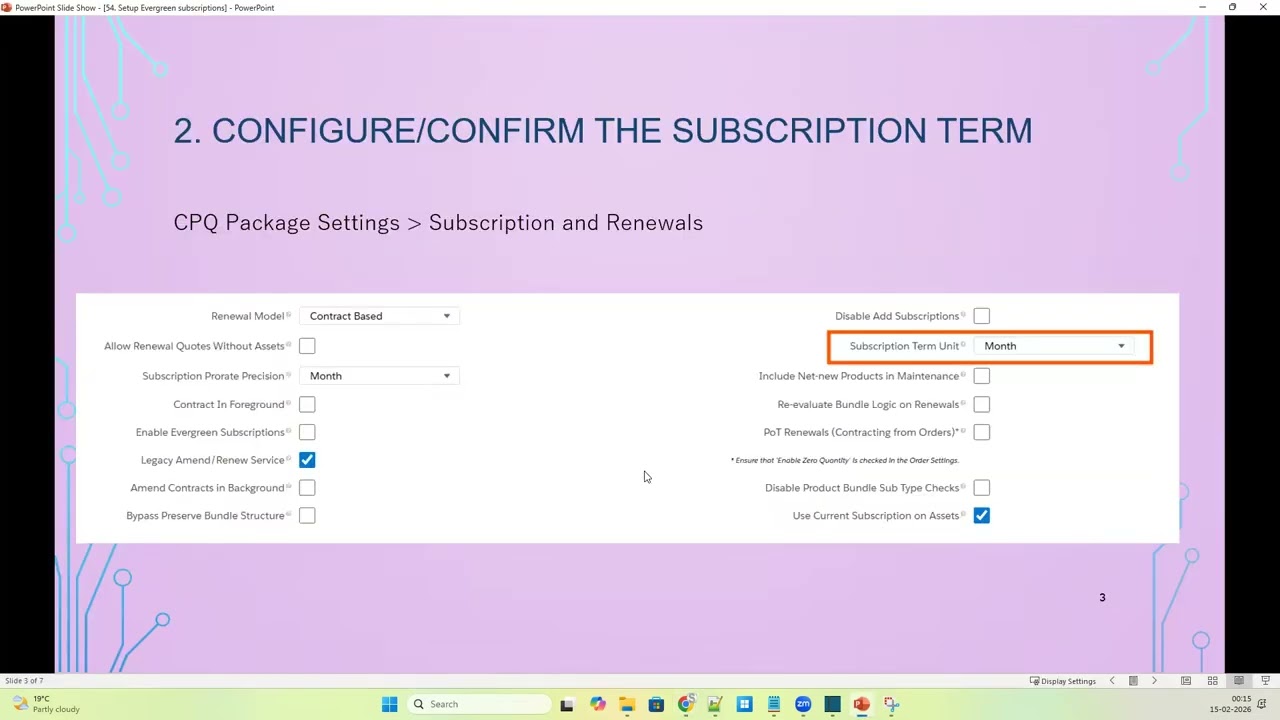This screenshot has height=720, width=1280.
Task: Click the PowerPoint taskbar icon
Action: pos(862,704)
